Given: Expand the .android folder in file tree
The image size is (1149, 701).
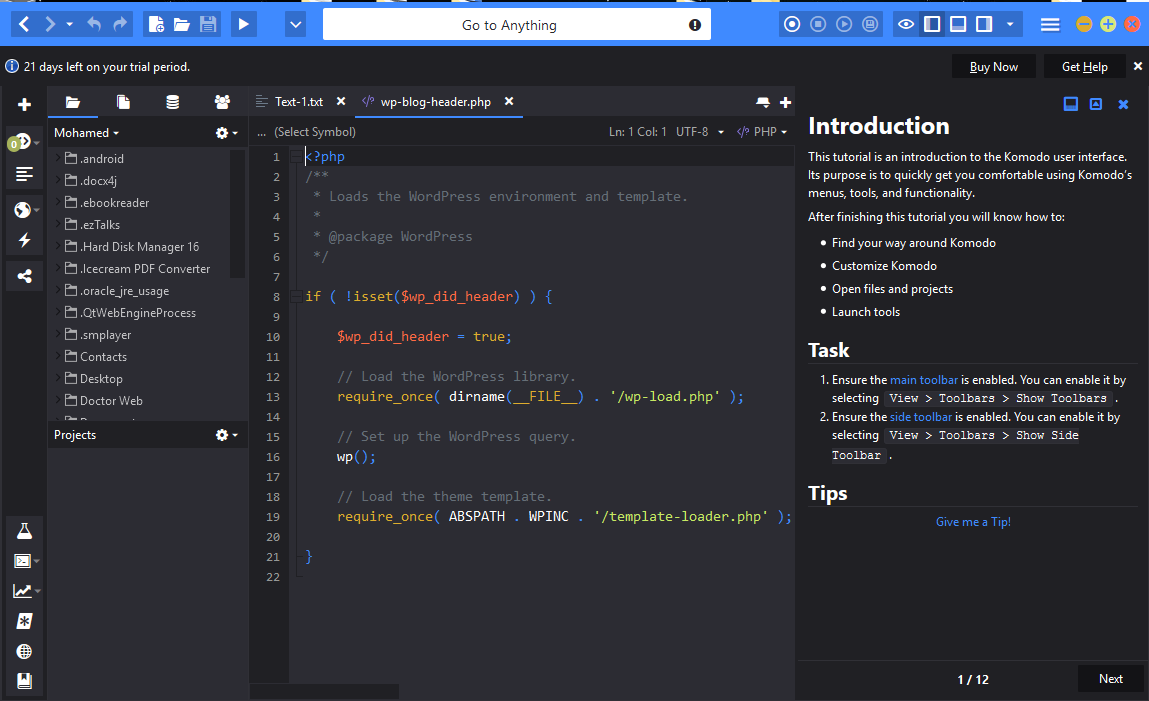Looking at the screenshot, I should pyautogui.click(x=59, y=158).
